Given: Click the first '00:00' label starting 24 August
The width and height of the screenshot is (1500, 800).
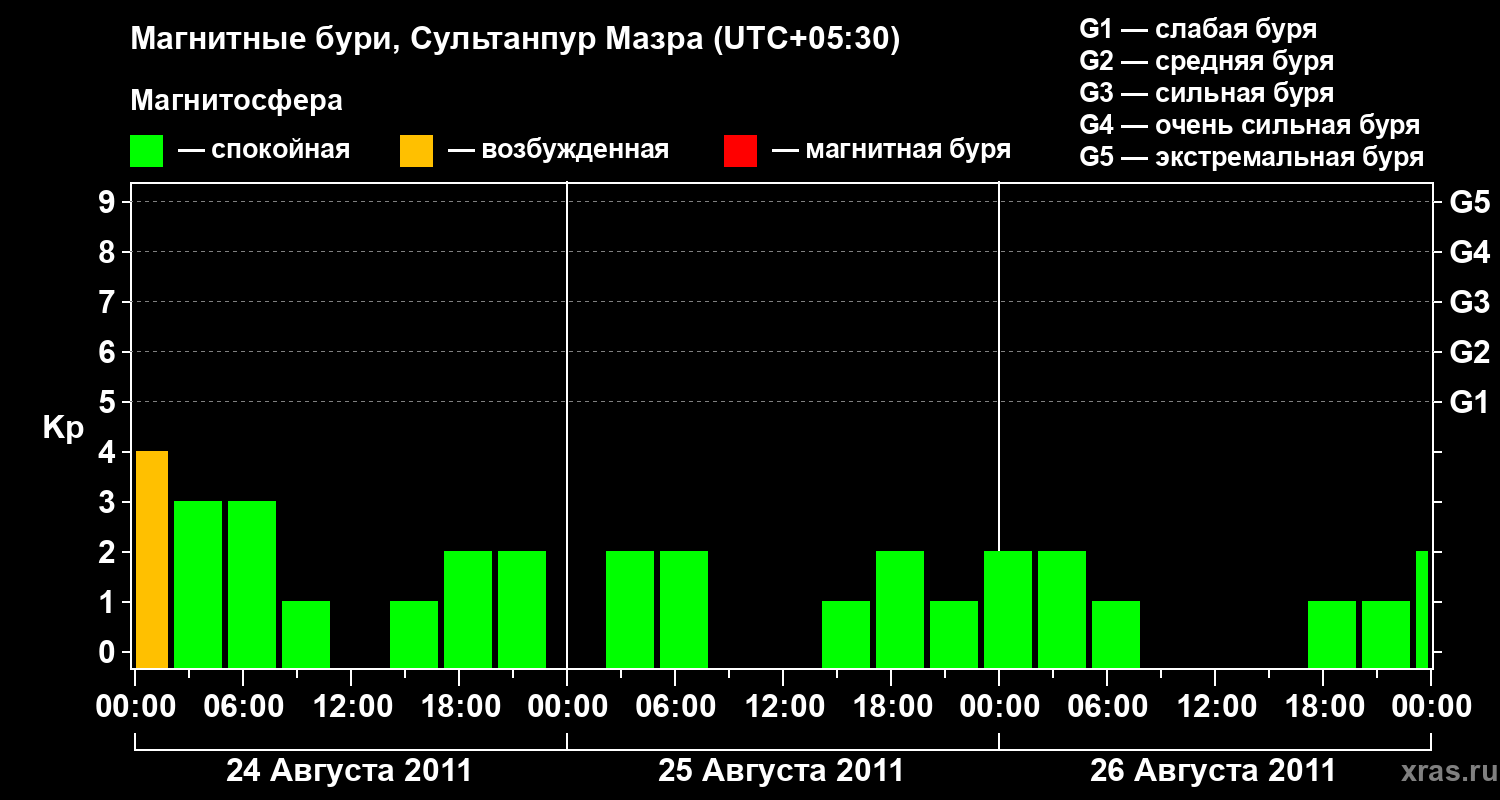Looking at the screenshot, I should (x=134, y=707).
